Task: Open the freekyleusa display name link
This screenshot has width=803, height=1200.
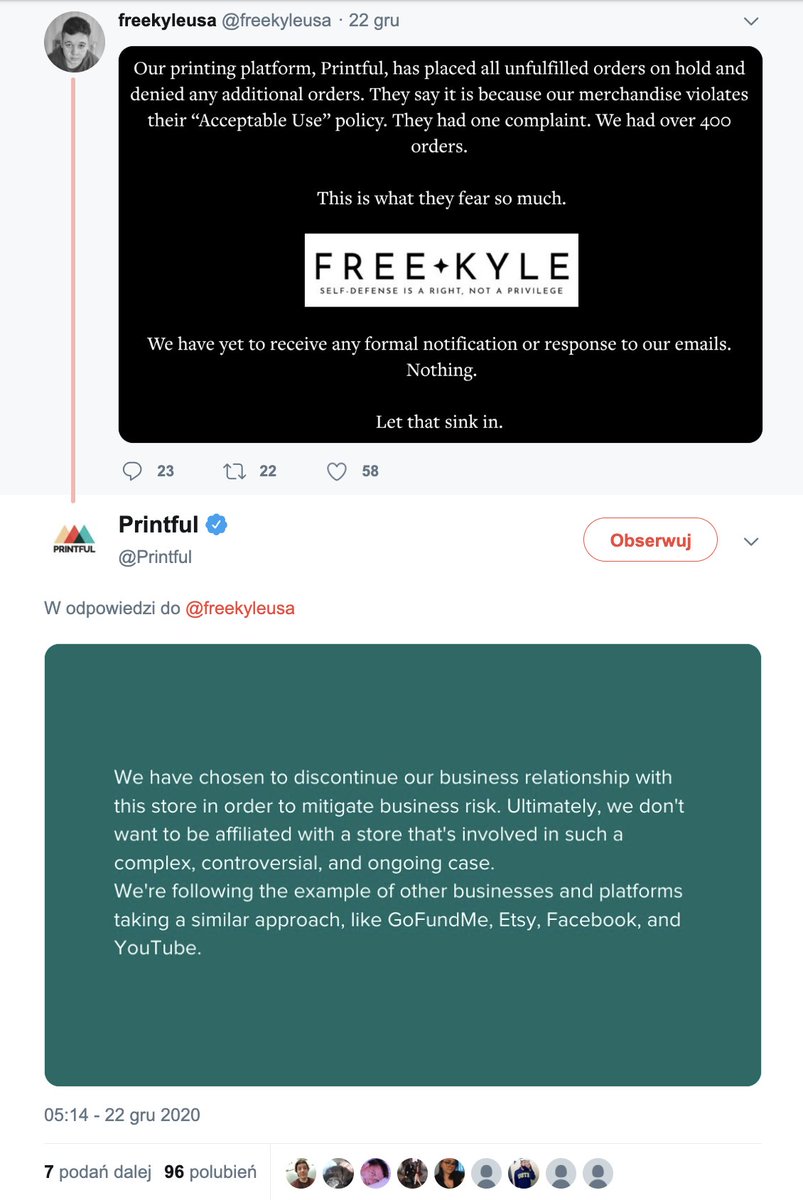Action: click(x=167, y=20)
